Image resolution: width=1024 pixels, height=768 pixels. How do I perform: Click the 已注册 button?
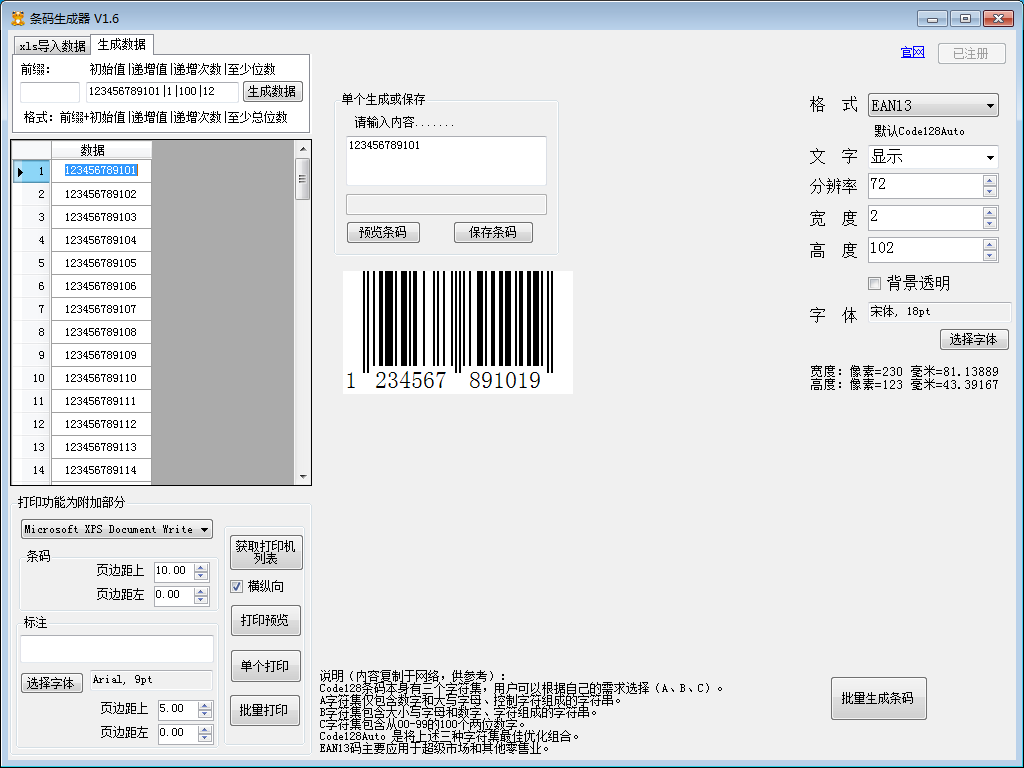(x=971, y=53)
